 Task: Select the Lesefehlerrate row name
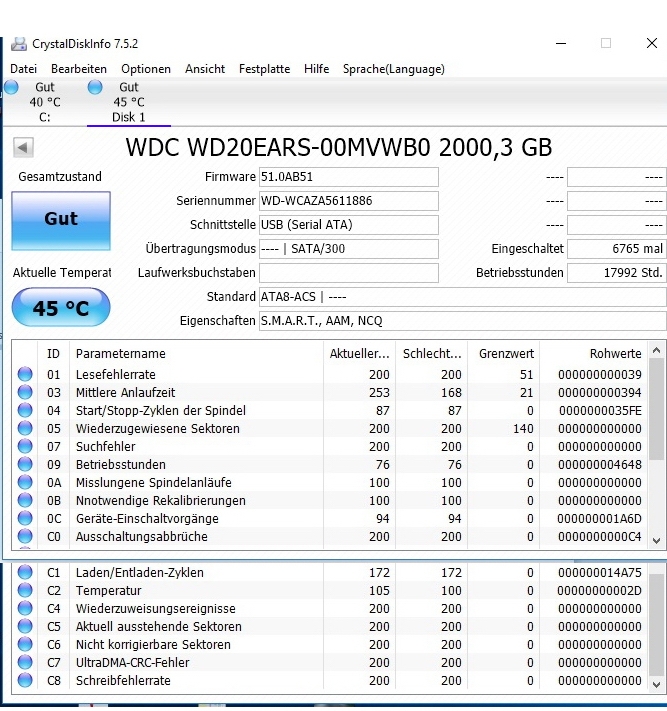(x=116, y=375)
